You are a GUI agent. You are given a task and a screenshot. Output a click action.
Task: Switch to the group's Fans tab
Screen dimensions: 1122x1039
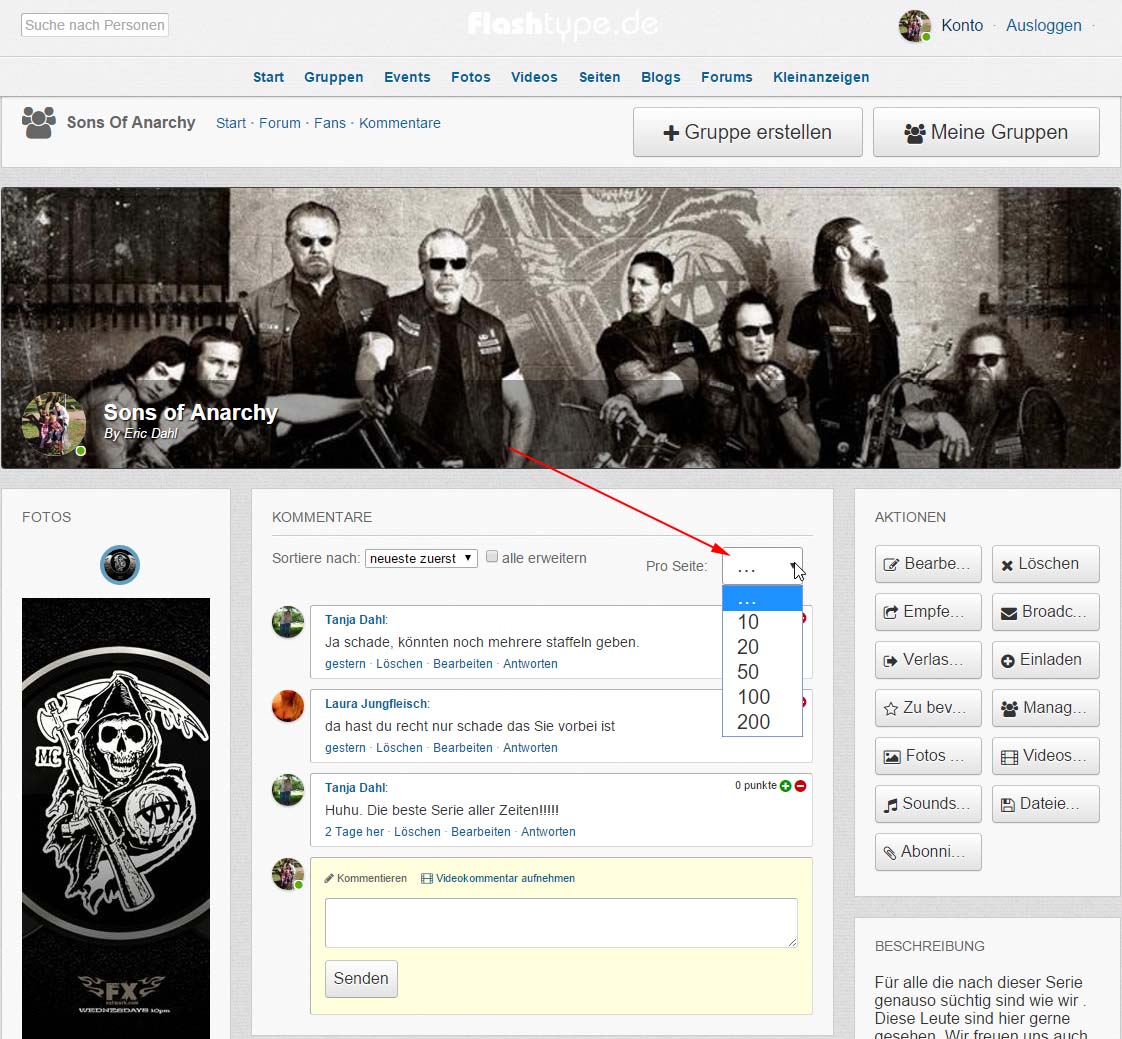click(x=330, y=123)
